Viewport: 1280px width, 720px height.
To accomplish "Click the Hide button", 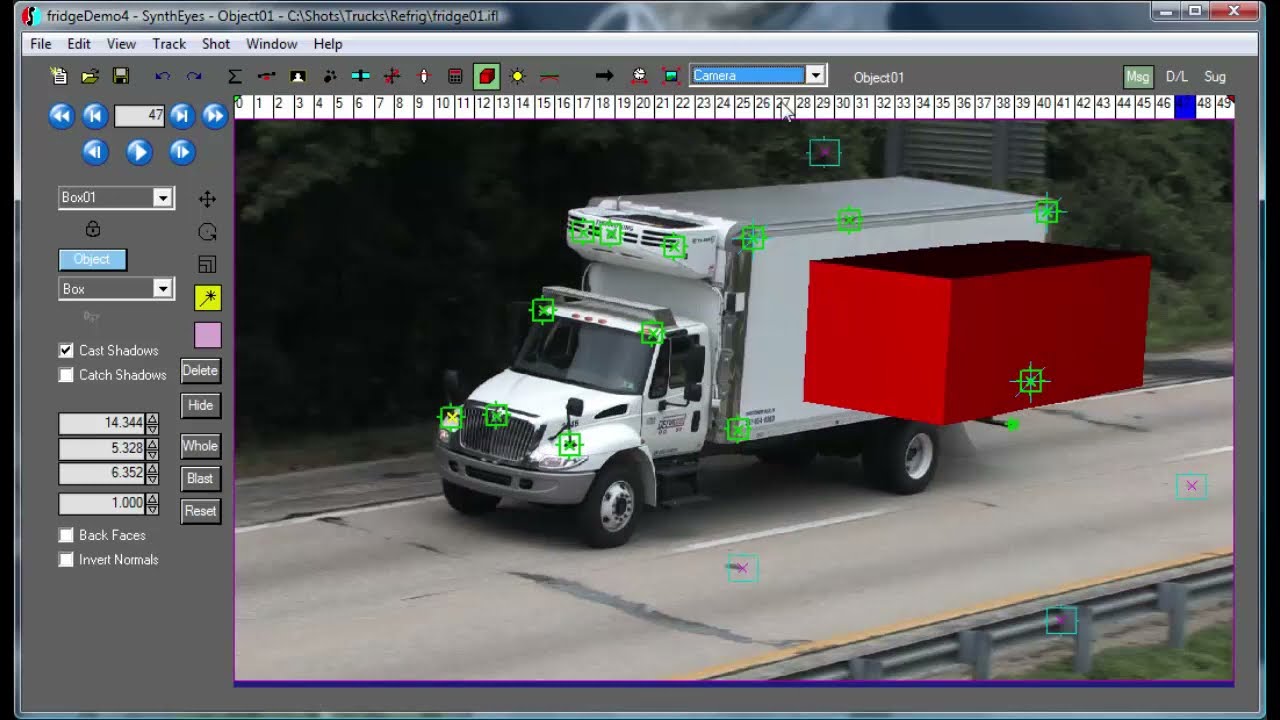I will 200,406.
